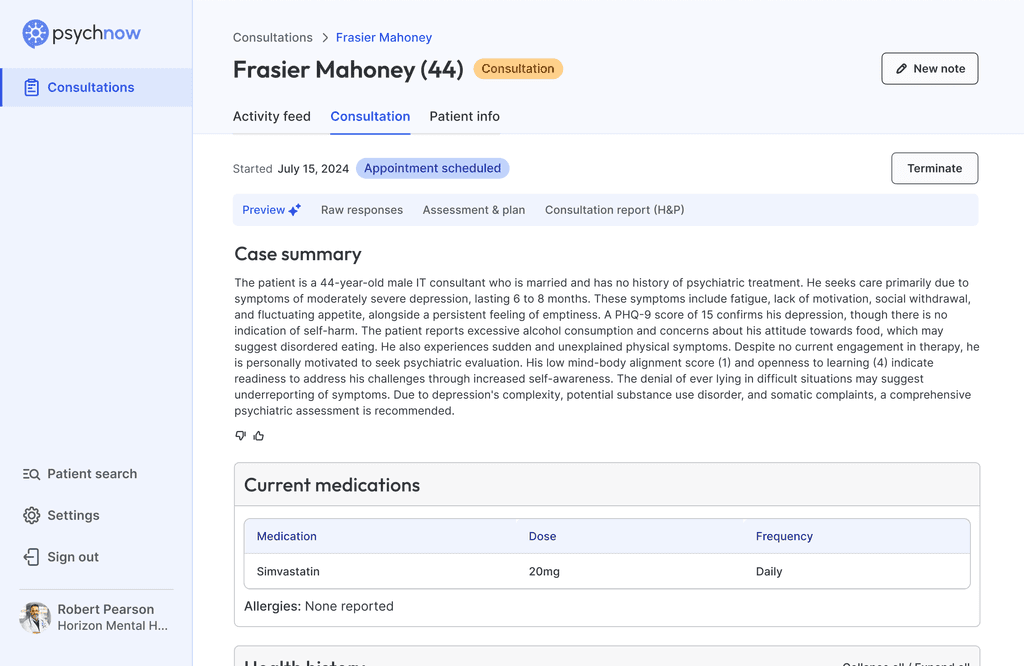1024x666 pixels.
Task: Click the Sign out icon
Action: pyautogui.click(x=31, y=557)
